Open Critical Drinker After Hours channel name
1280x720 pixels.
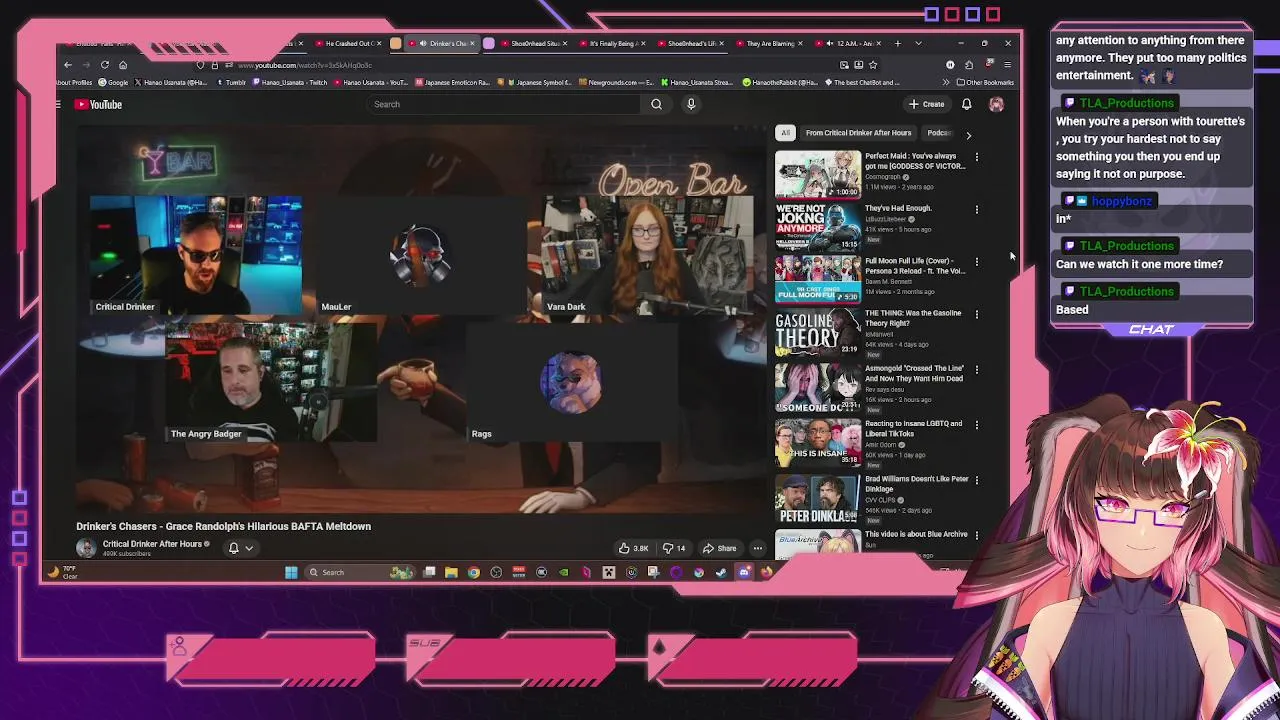coord(154,544)
